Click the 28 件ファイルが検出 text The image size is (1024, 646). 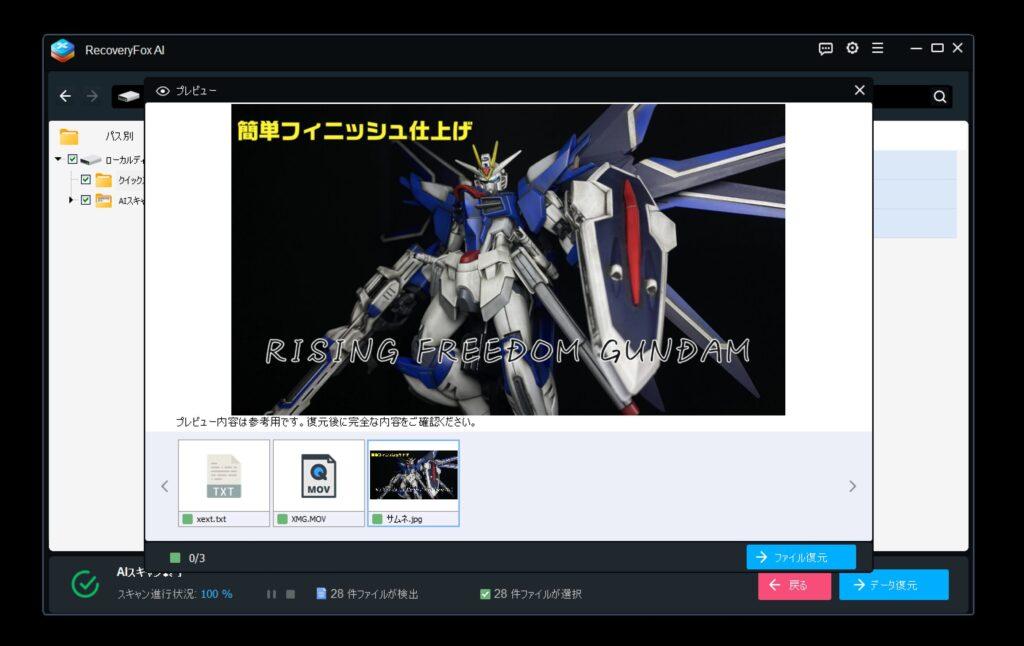[374, 594]
